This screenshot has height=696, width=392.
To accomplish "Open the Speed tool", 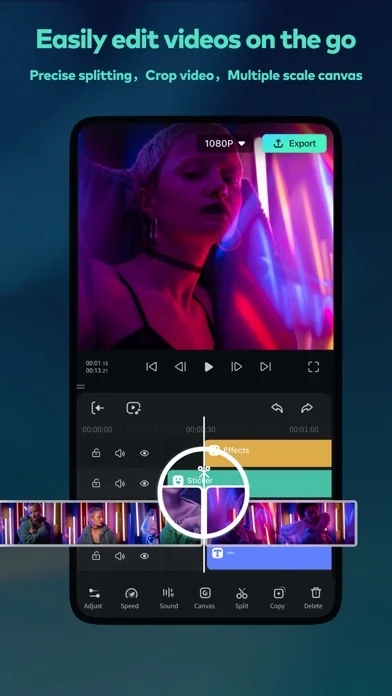I will (130, 598).
